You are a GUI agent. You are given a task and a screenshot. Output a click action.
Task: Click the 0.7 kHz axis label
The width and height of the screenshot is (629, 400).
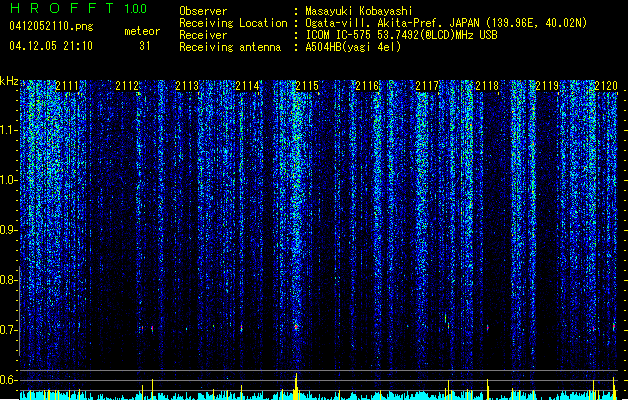tap(8, 330)
